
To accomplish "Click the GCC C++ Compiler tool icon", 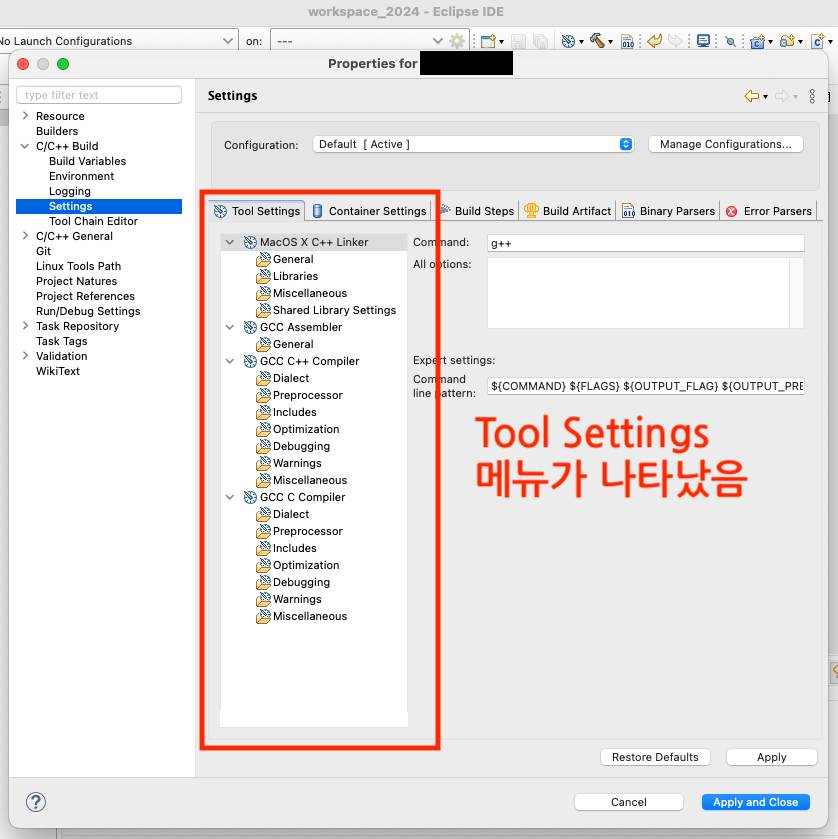I will click(x=250, y=361).
